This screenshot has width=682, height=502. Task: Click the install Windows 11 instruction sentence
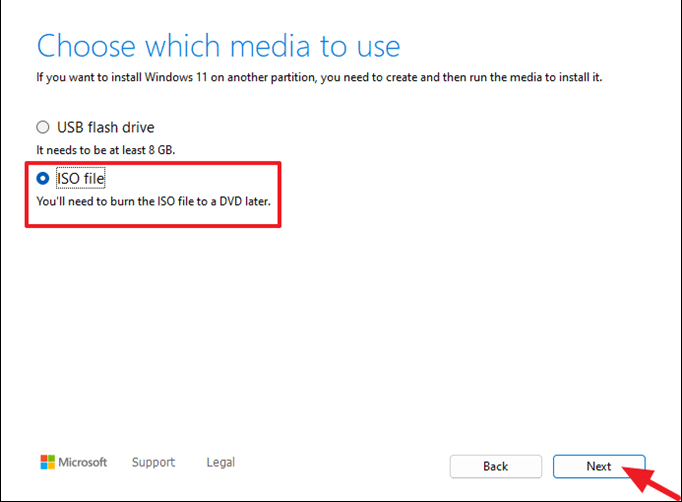(319, 77)
